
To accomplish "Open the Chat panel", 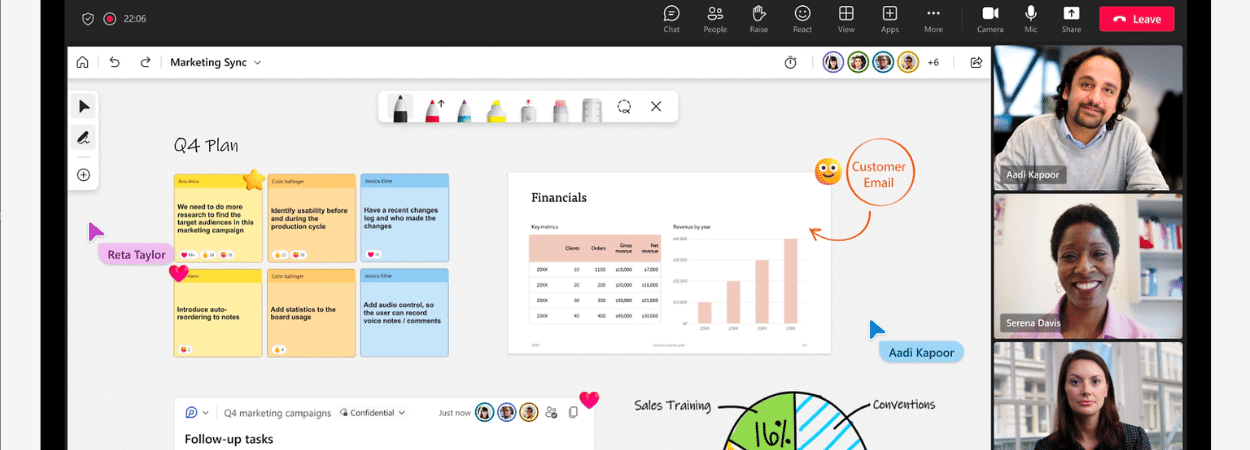I will 672,18.
